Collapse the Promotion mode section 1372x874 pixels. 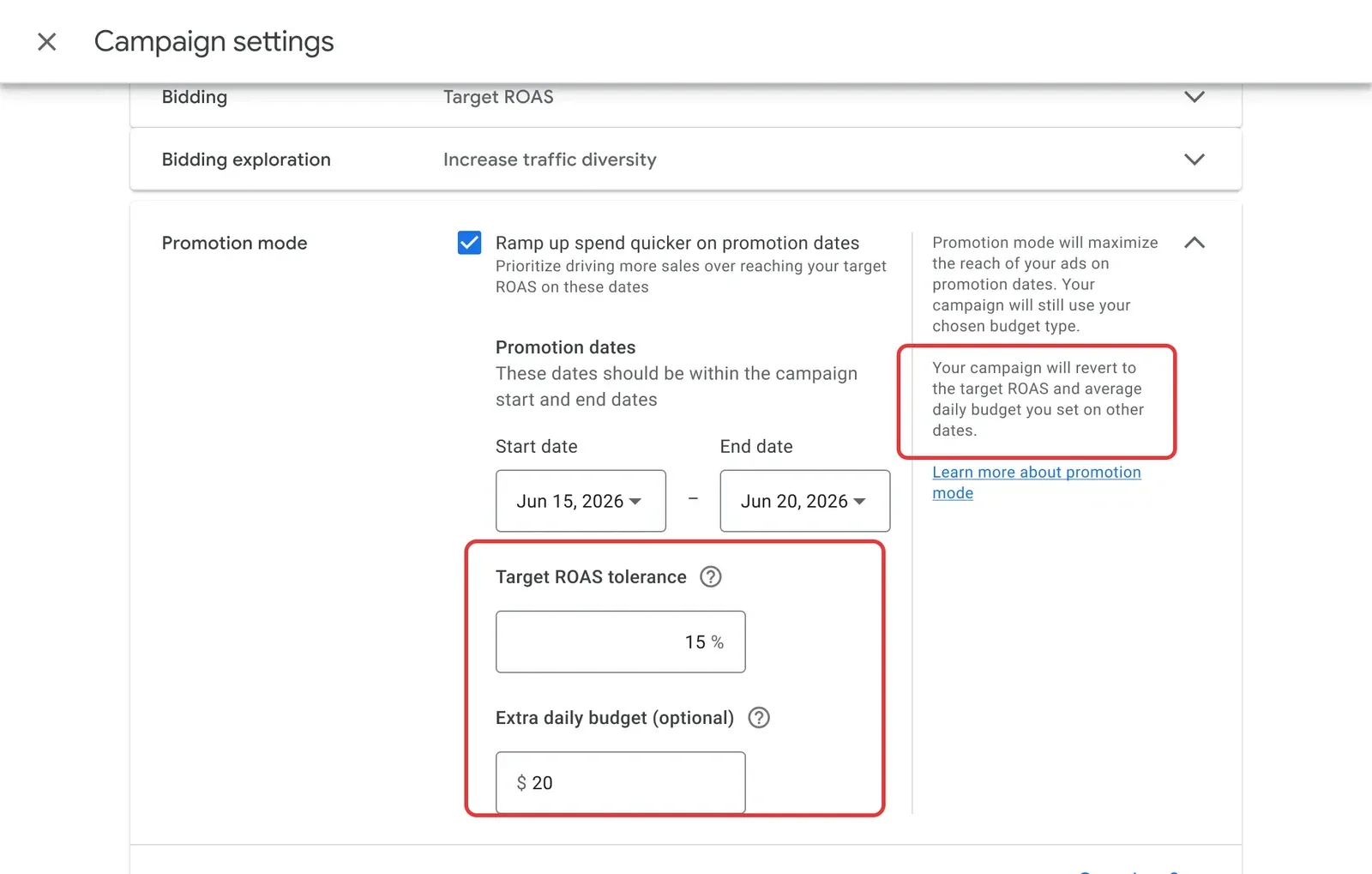click(1194, 243)
